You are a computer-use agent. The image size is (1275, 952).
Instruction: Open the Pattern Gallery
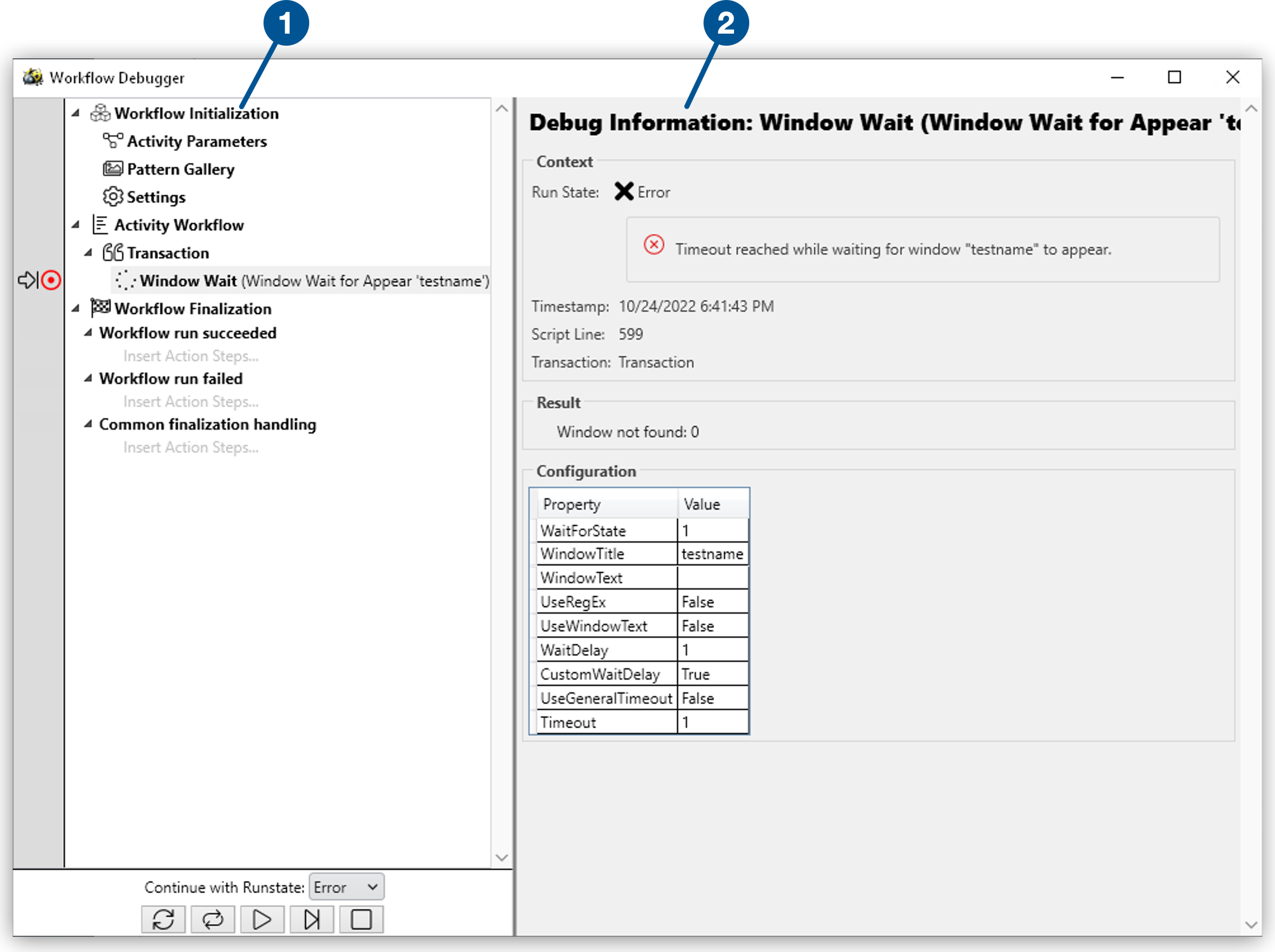tap(180, 169)
